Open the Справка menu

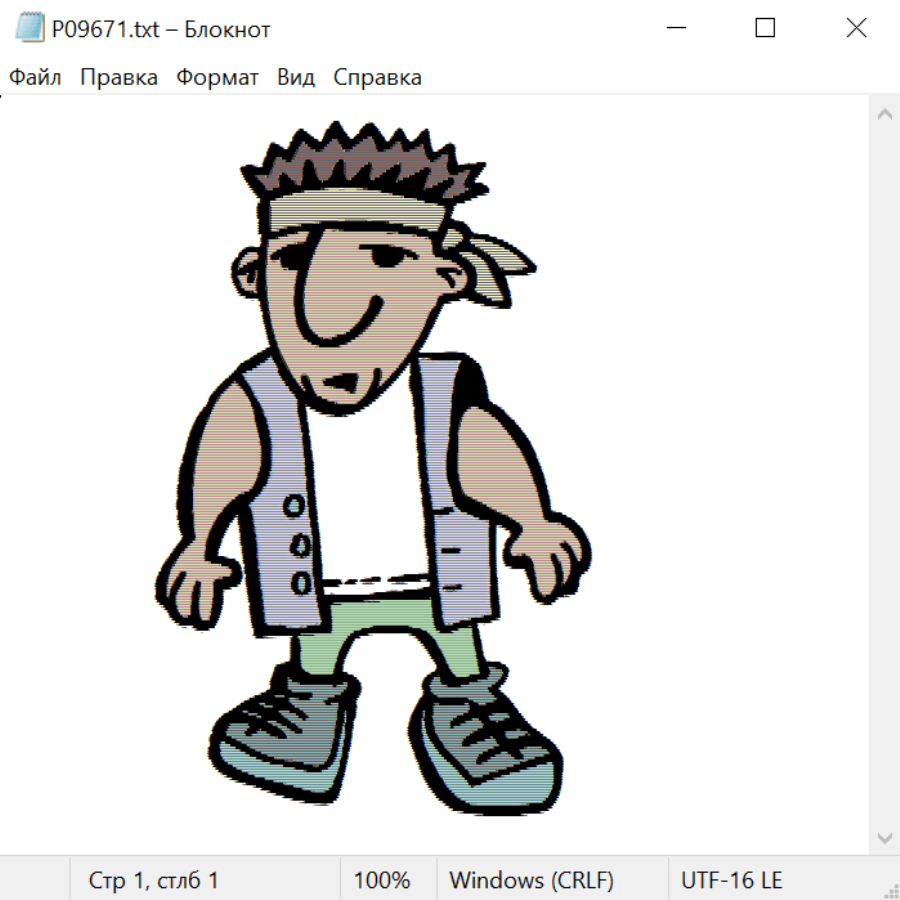(377, 78)
